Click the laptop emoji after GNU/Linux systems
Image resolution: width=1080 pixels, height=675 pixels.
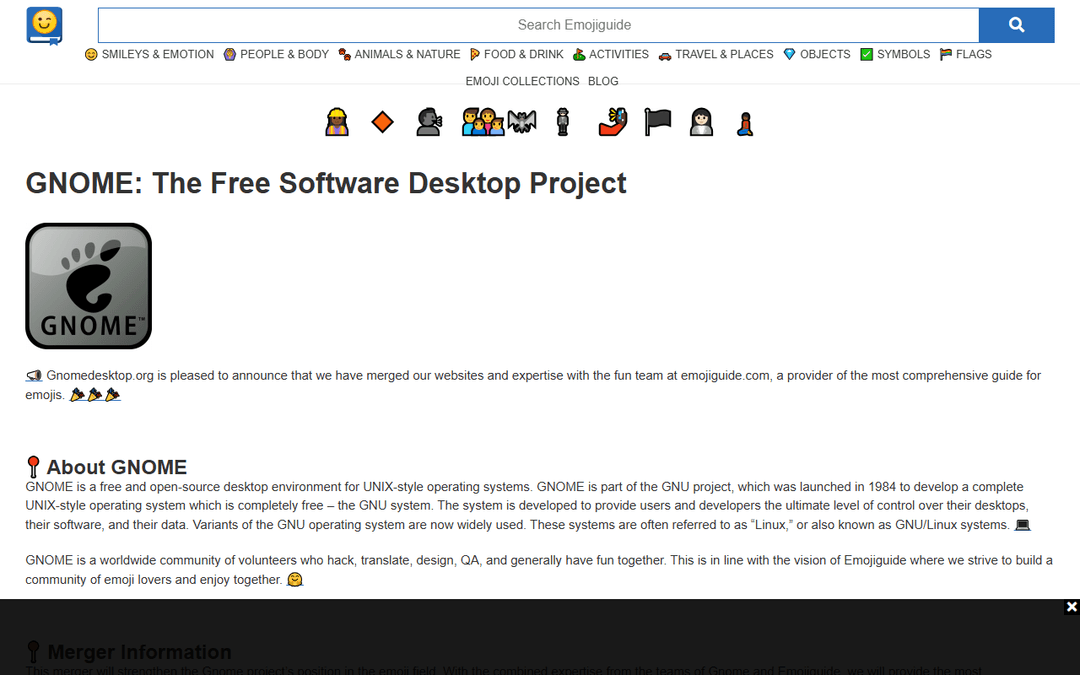[x=1023, y=525]
